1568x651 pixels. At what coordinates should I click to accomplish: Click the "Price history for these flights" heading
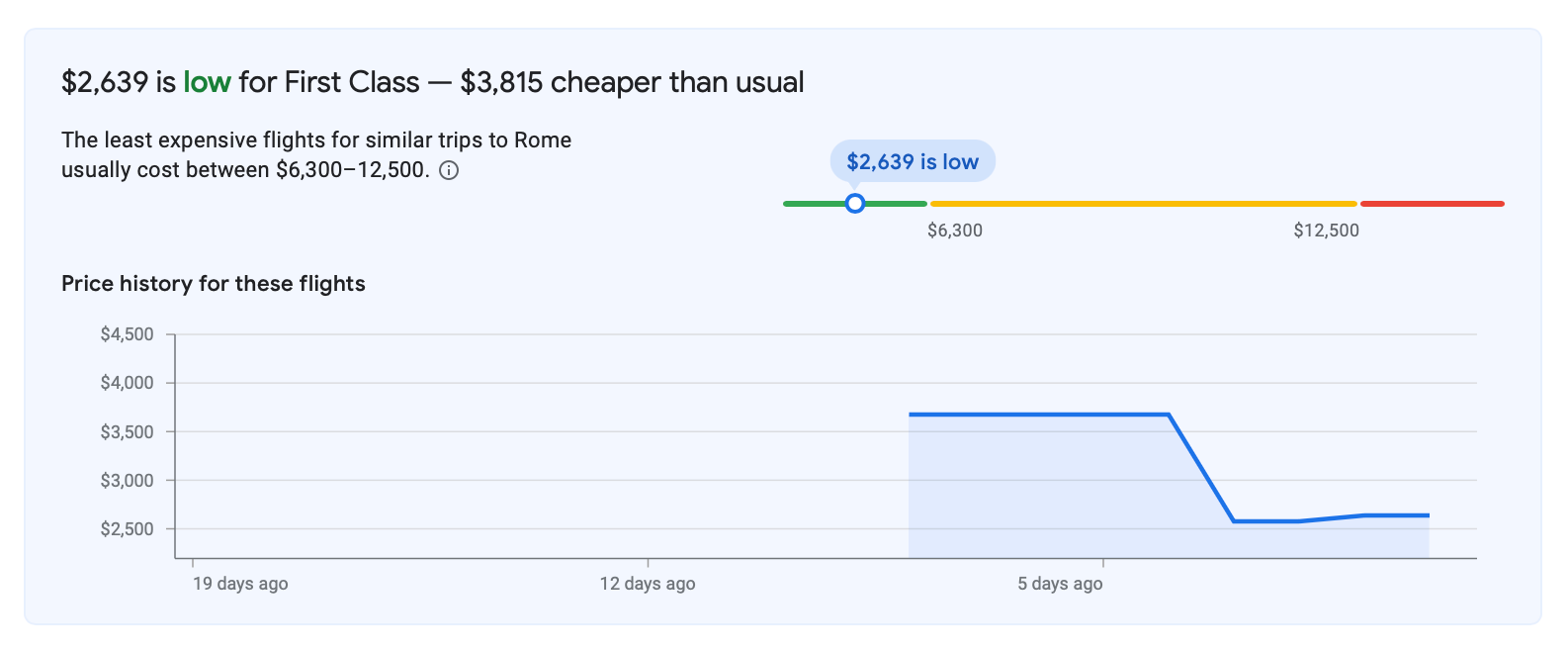click(214, 284)
